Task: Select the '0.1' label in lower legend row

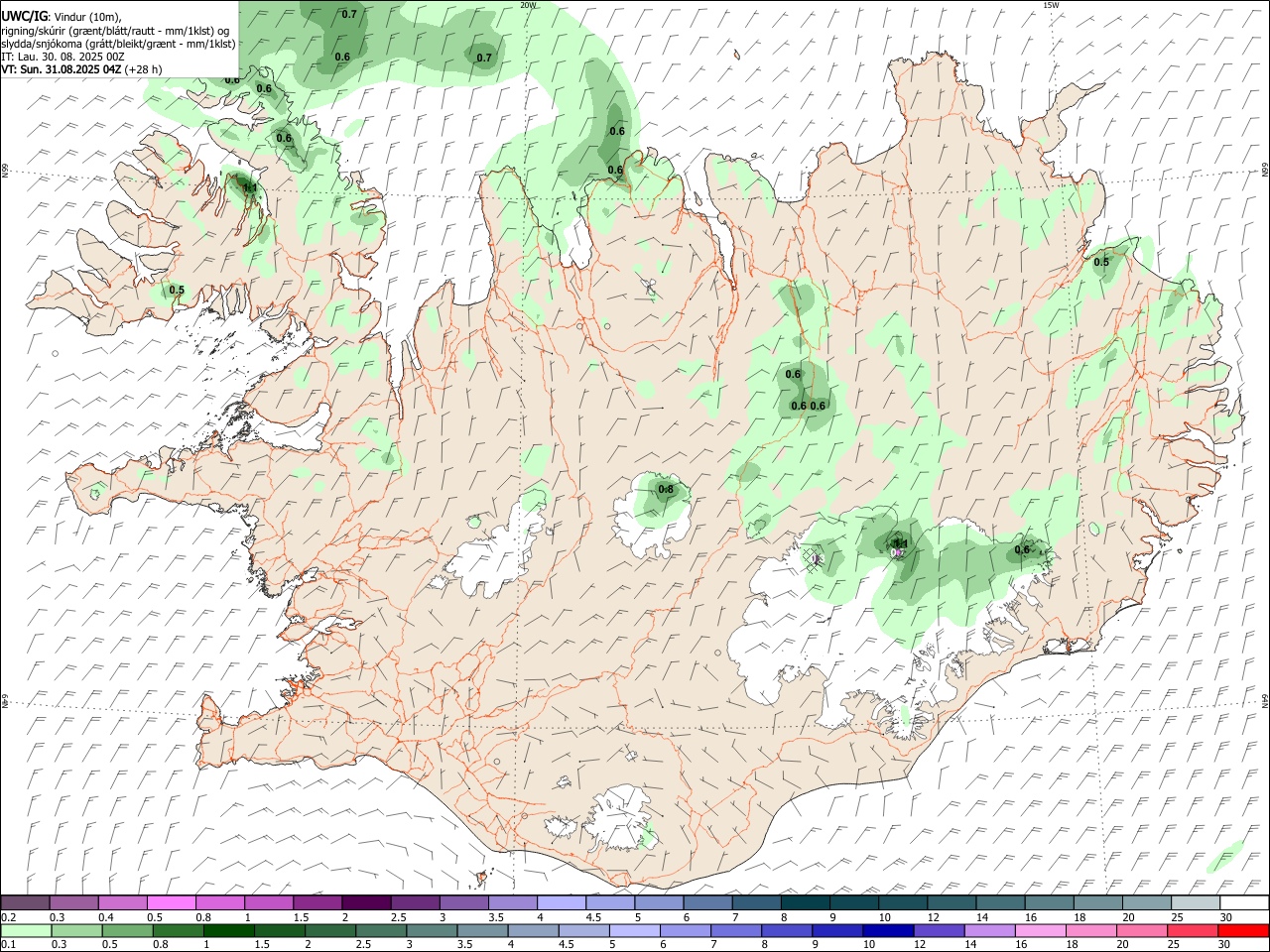Action: click(x=8, y=945)
